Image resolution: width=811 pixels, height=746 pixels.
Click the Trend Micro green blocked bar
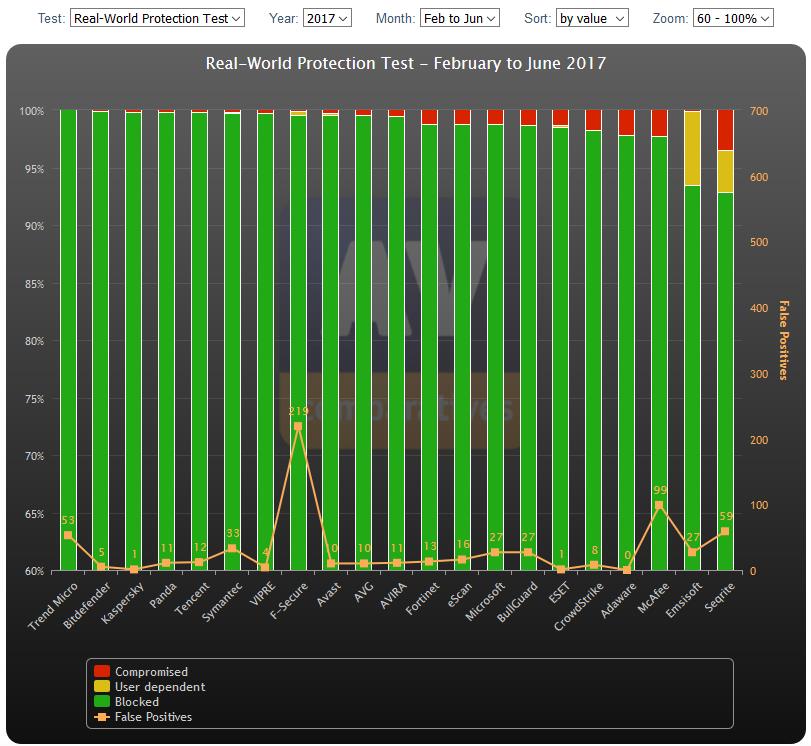tap(68, 340)
